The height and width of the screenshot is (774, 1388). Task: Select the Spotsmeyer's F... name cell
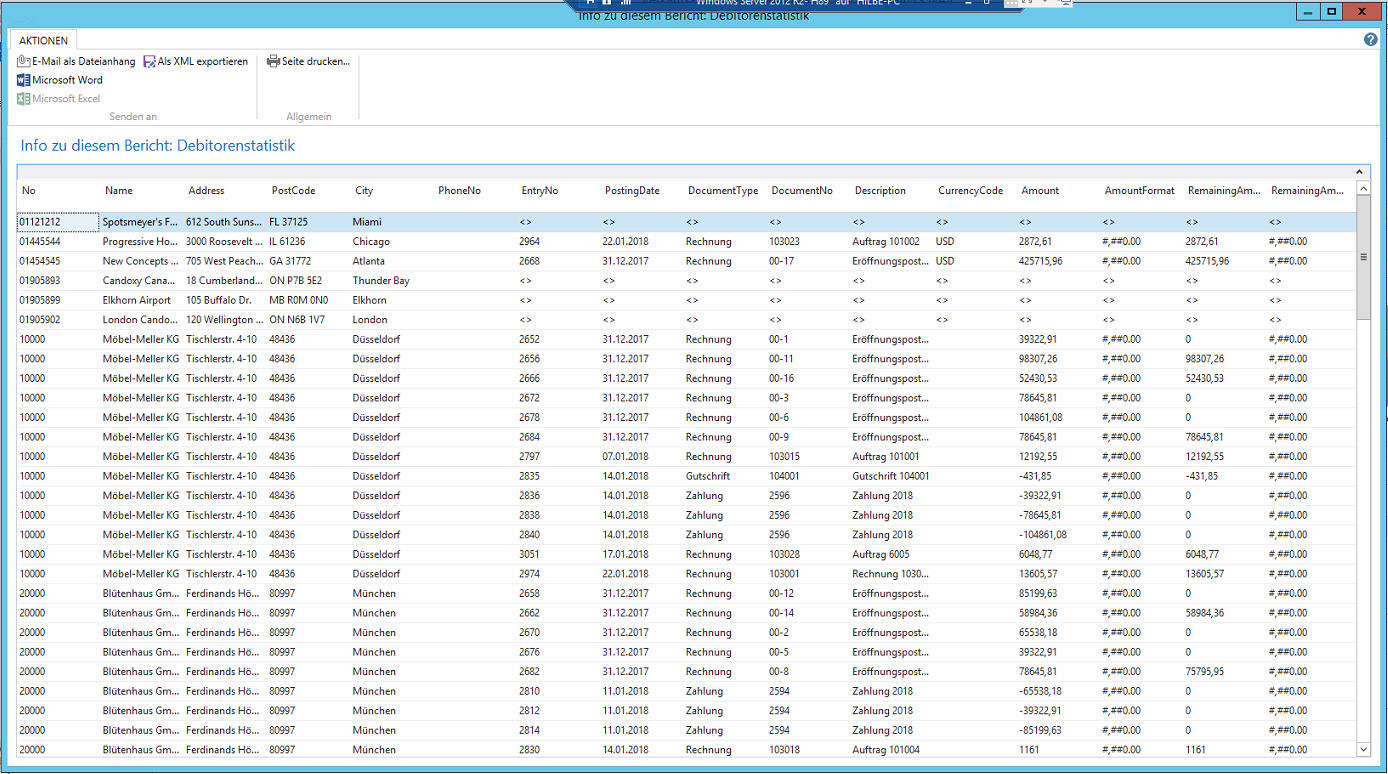coord(141,222)
